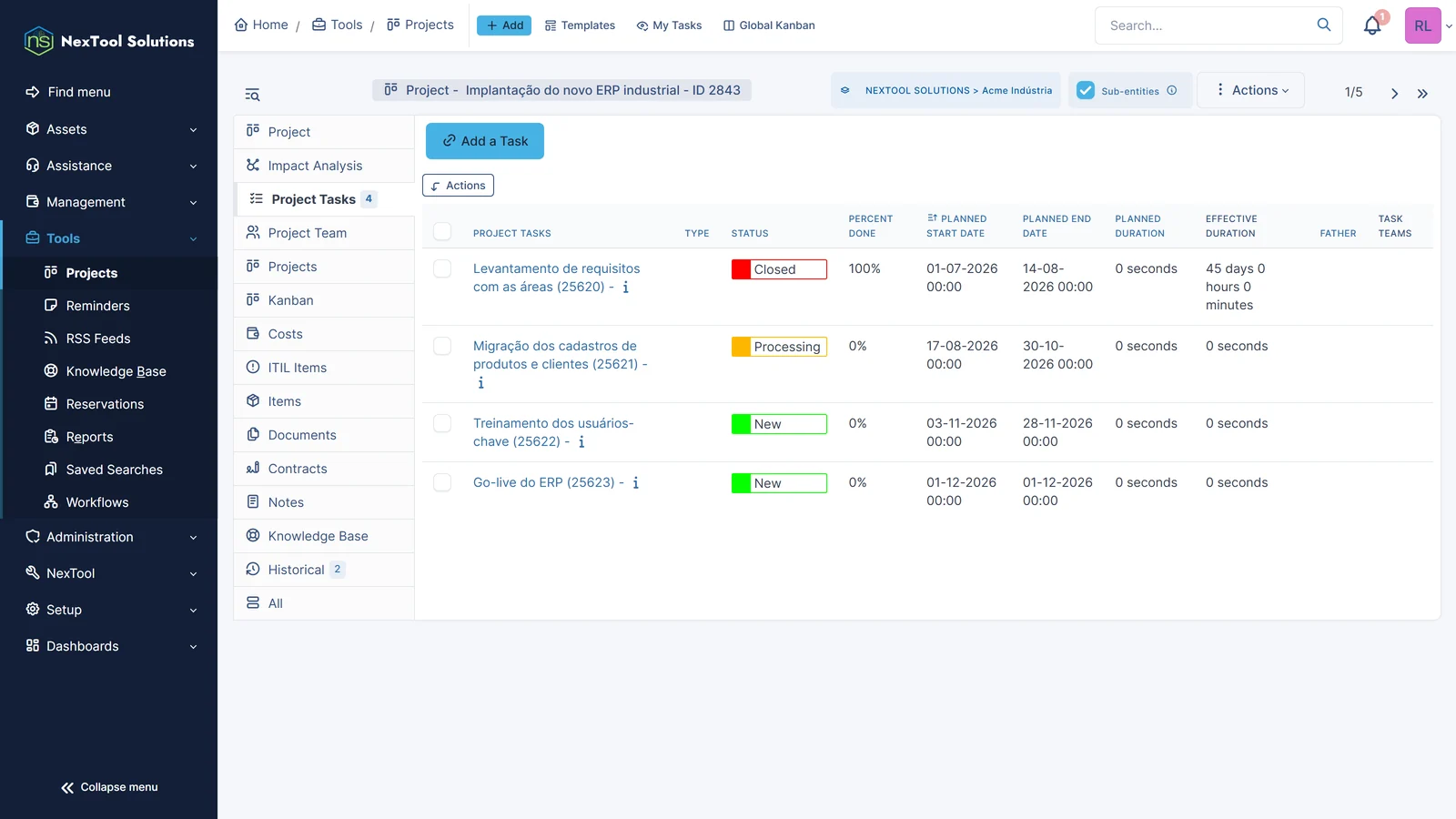Open the Global Kanban link
The width and height of the screenshot is (1456, 819).
pyautogui.click(x=769, y=25)
